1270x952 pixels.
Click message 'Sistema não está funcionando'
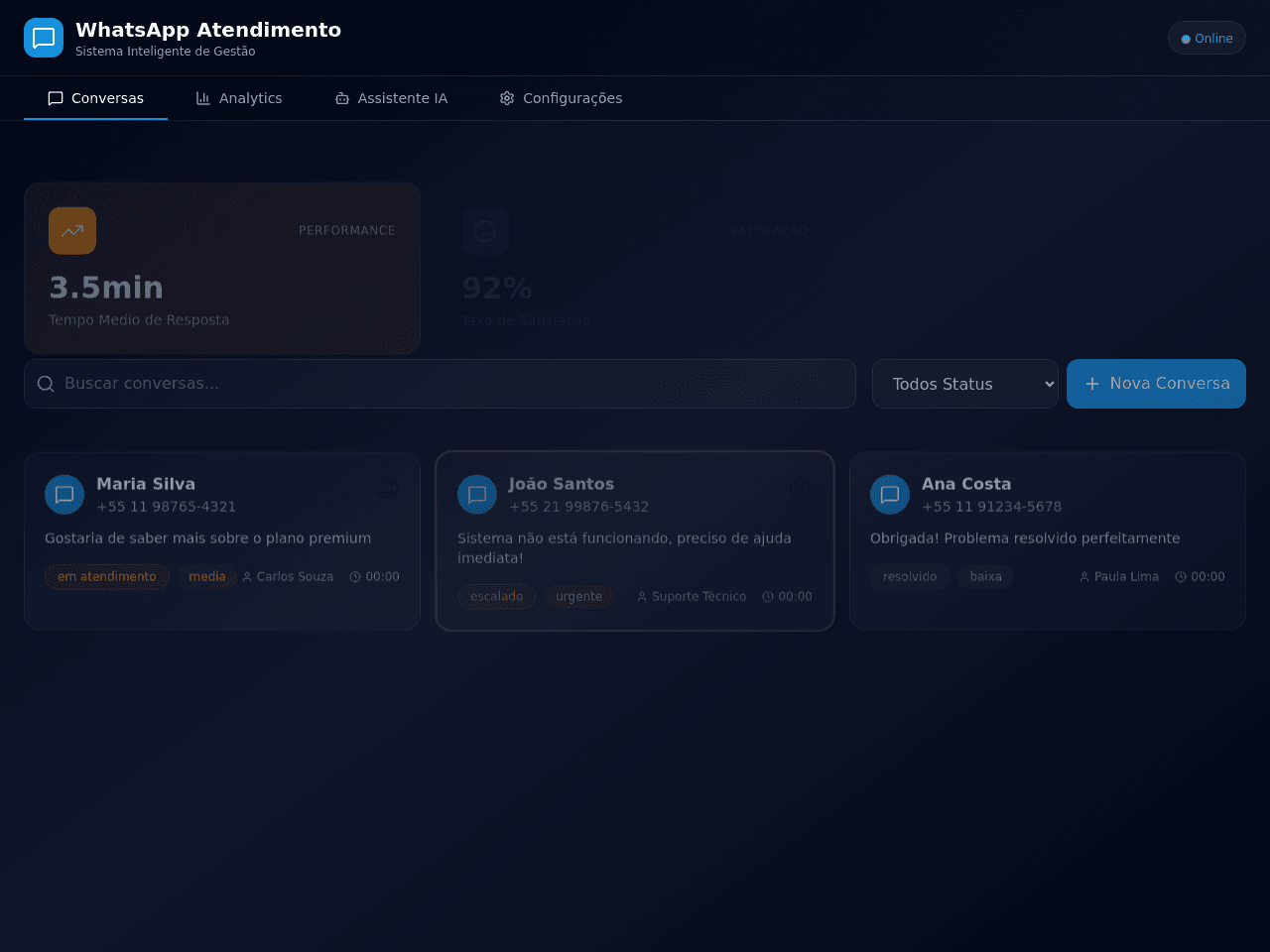(624, 548)
